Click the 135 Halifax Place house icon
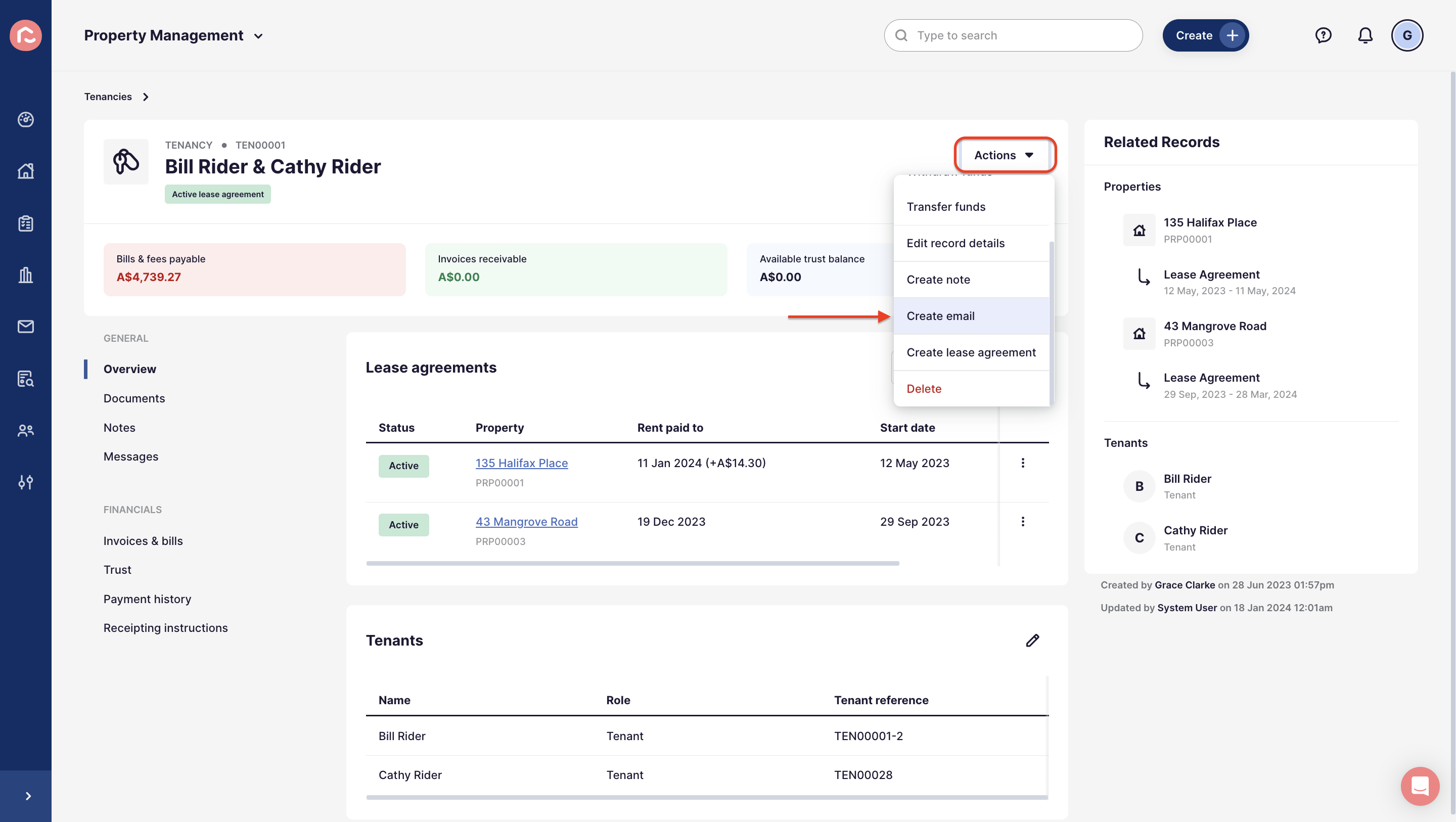The image size is (1456, 822). click(x=1139, y=230)
